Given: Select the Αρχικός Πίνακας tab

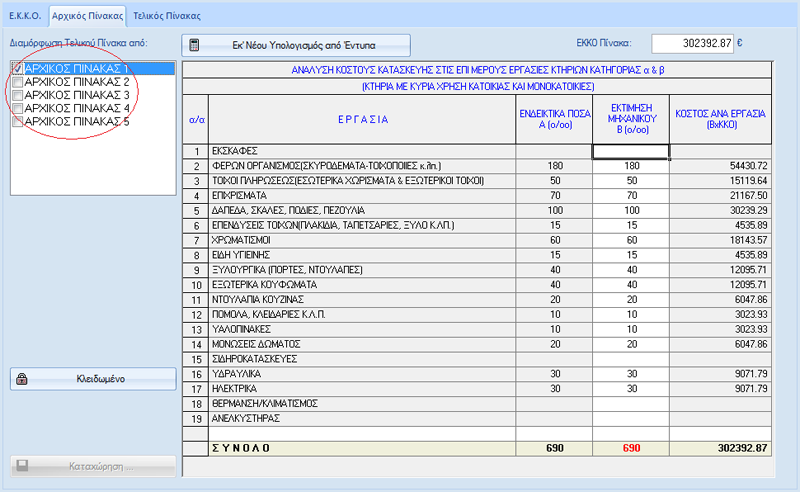Looking at the screenshot, I should 87,16.
